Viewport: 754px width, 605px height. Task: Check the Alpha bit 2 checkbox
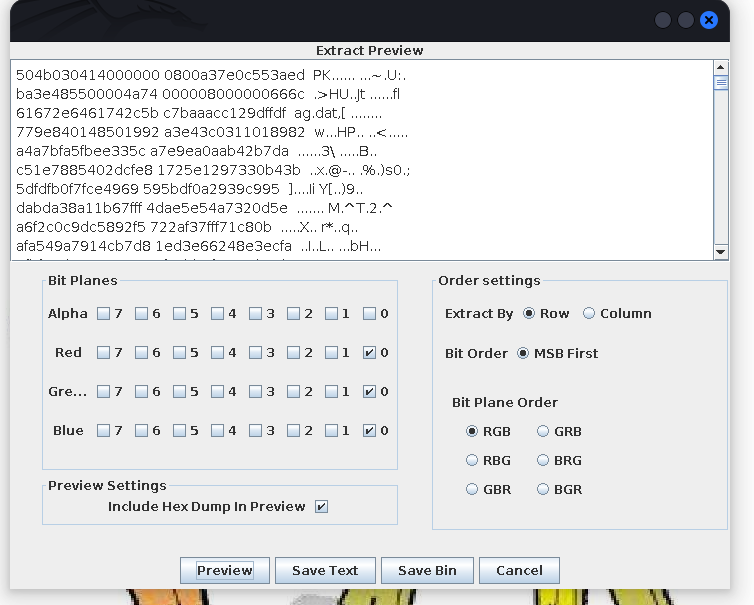point(293,314)
